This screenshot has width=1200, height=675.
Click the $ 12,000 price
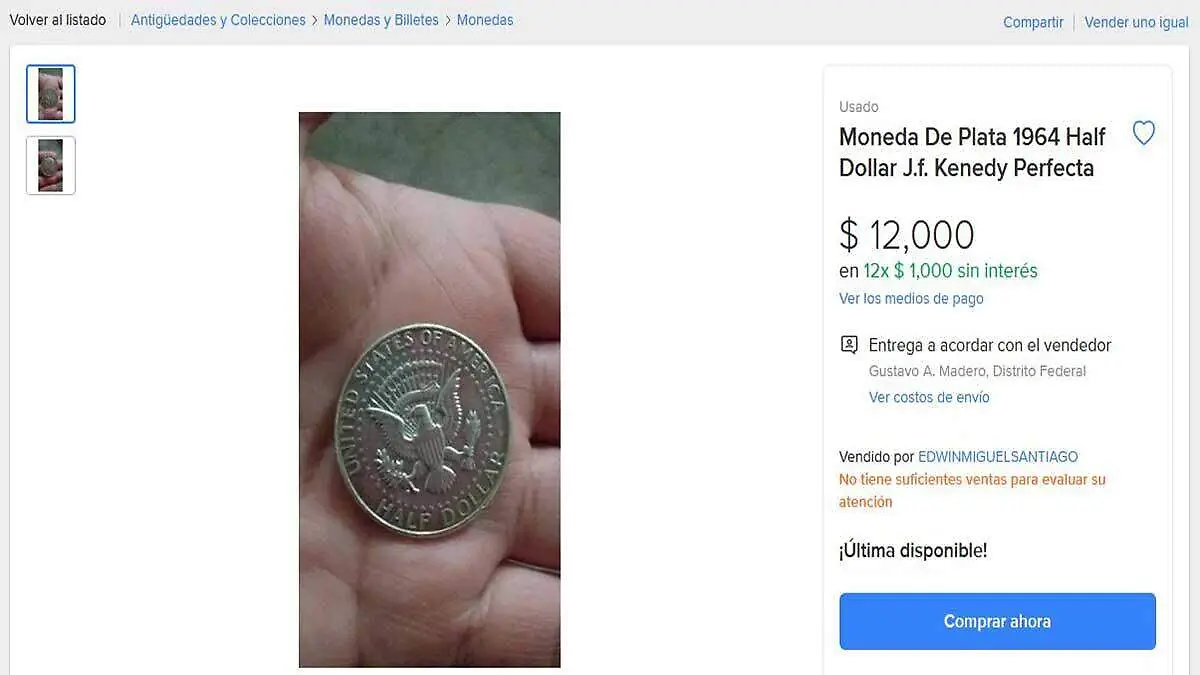point(906,235)
